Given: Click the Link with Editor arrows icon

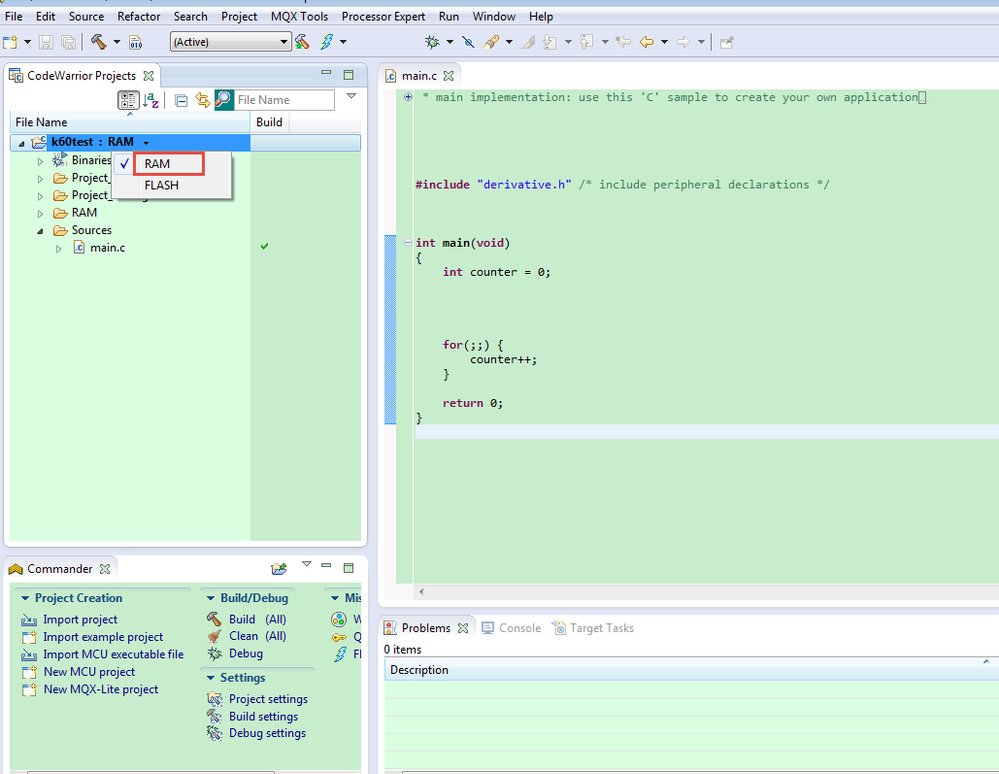Looking at the screenshot, I should [x=203, y=100].
